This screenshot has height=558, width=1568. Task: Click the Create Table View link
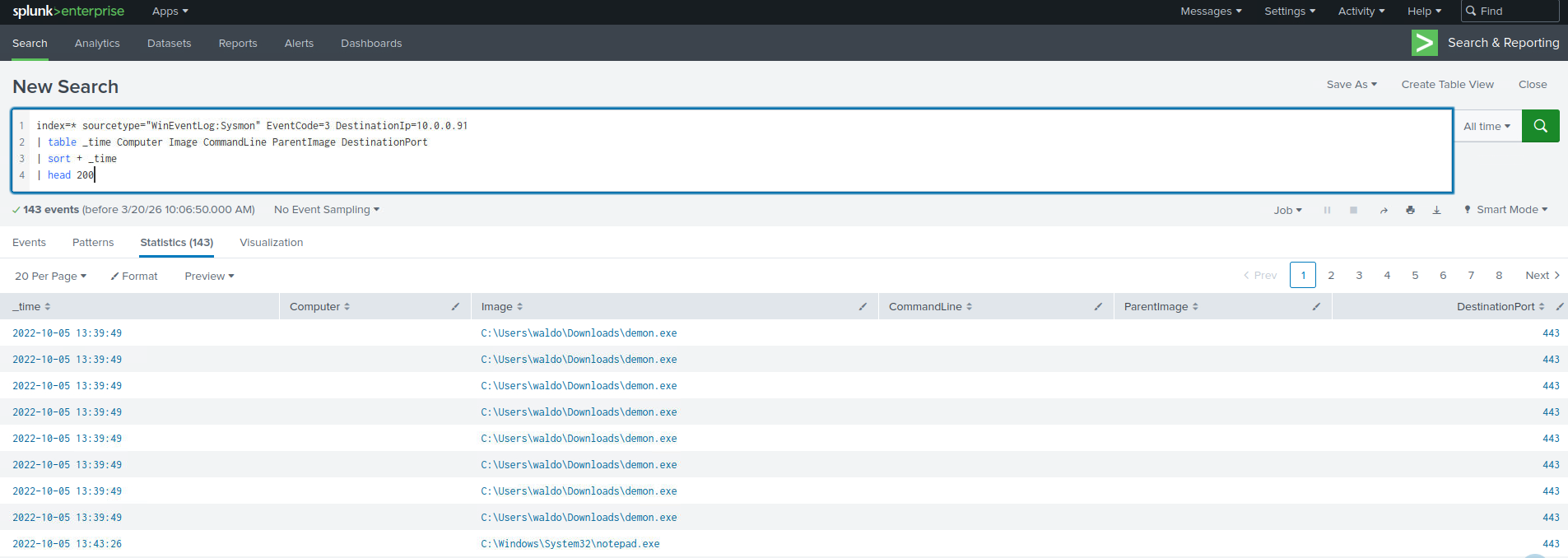click(x=1447, y=85)
